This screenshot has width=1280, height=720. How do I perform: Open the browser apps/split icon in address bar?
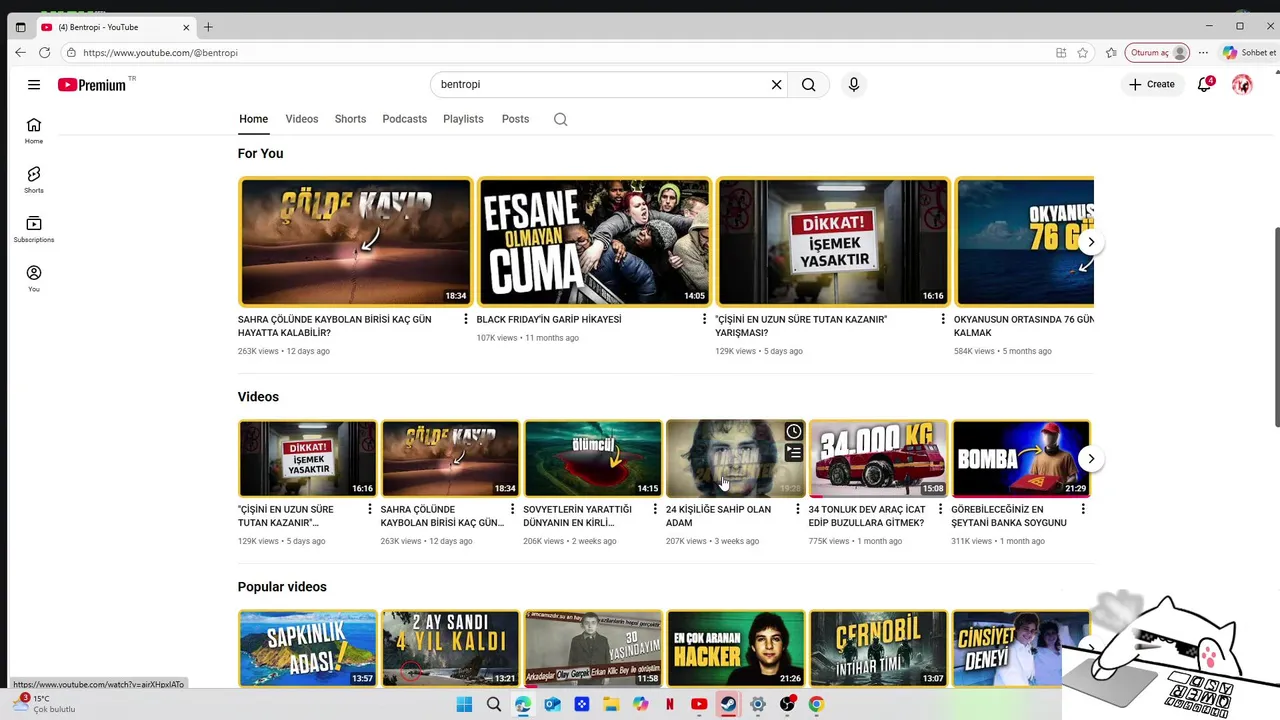coord(1061,53)
